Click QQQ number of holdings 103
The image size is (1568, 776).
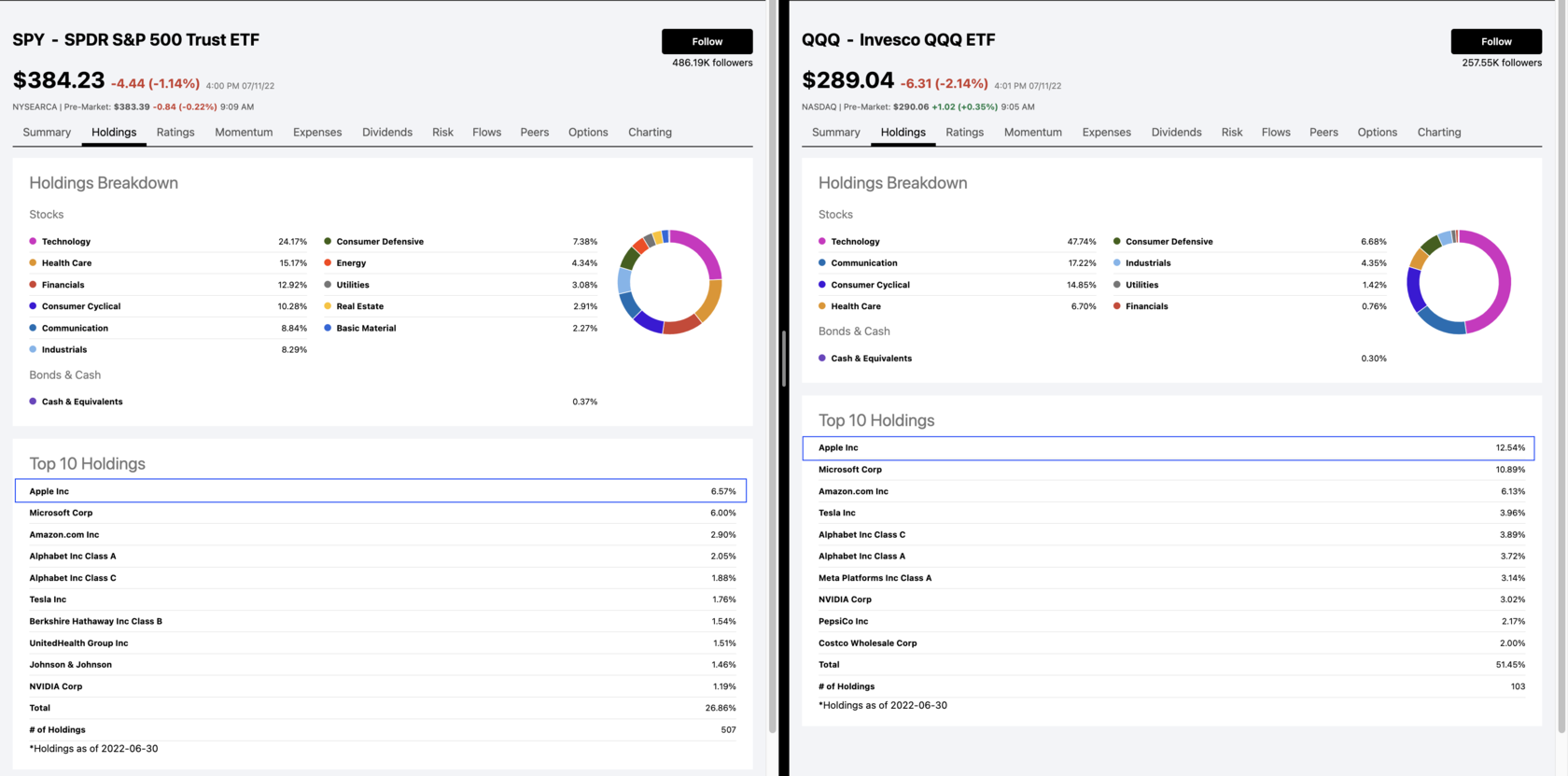[1518, 686]
